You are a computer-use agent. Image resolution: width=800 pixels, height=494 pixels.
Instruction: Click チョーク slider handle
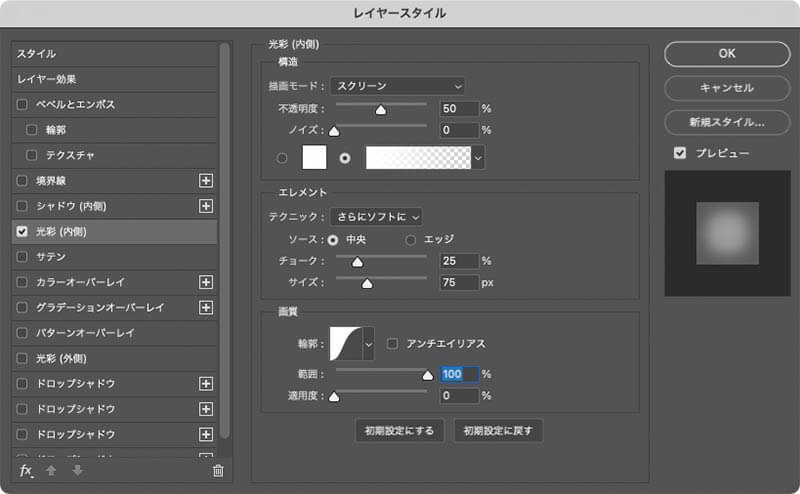pos(358,262)
